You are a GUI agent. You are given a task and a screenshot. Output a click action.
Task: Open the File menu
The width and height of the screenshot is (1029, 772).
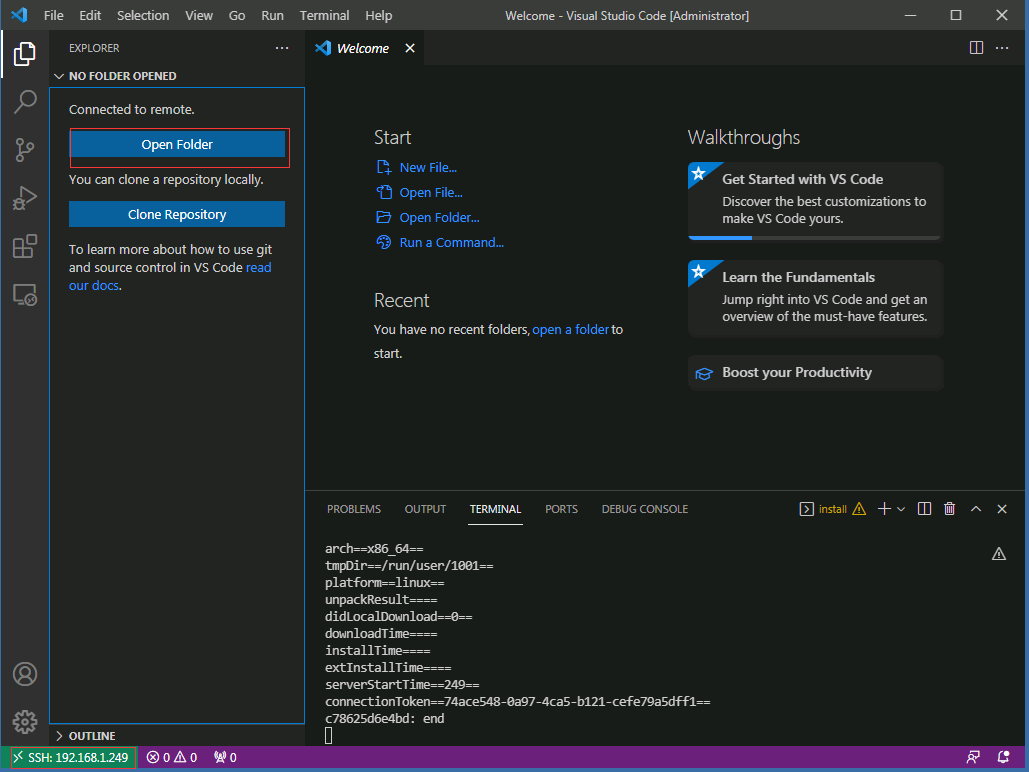click(x=53, y=15)
